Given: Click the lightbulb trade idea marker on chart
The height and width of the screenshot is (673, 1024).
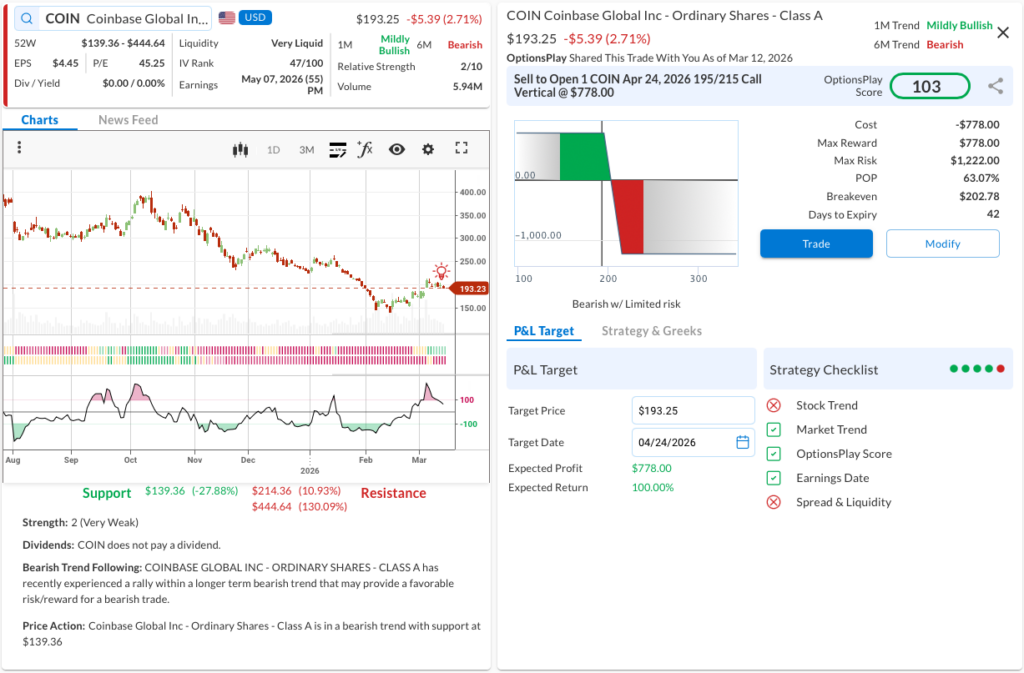Looking at the screenshot, I should click(441, 271).
